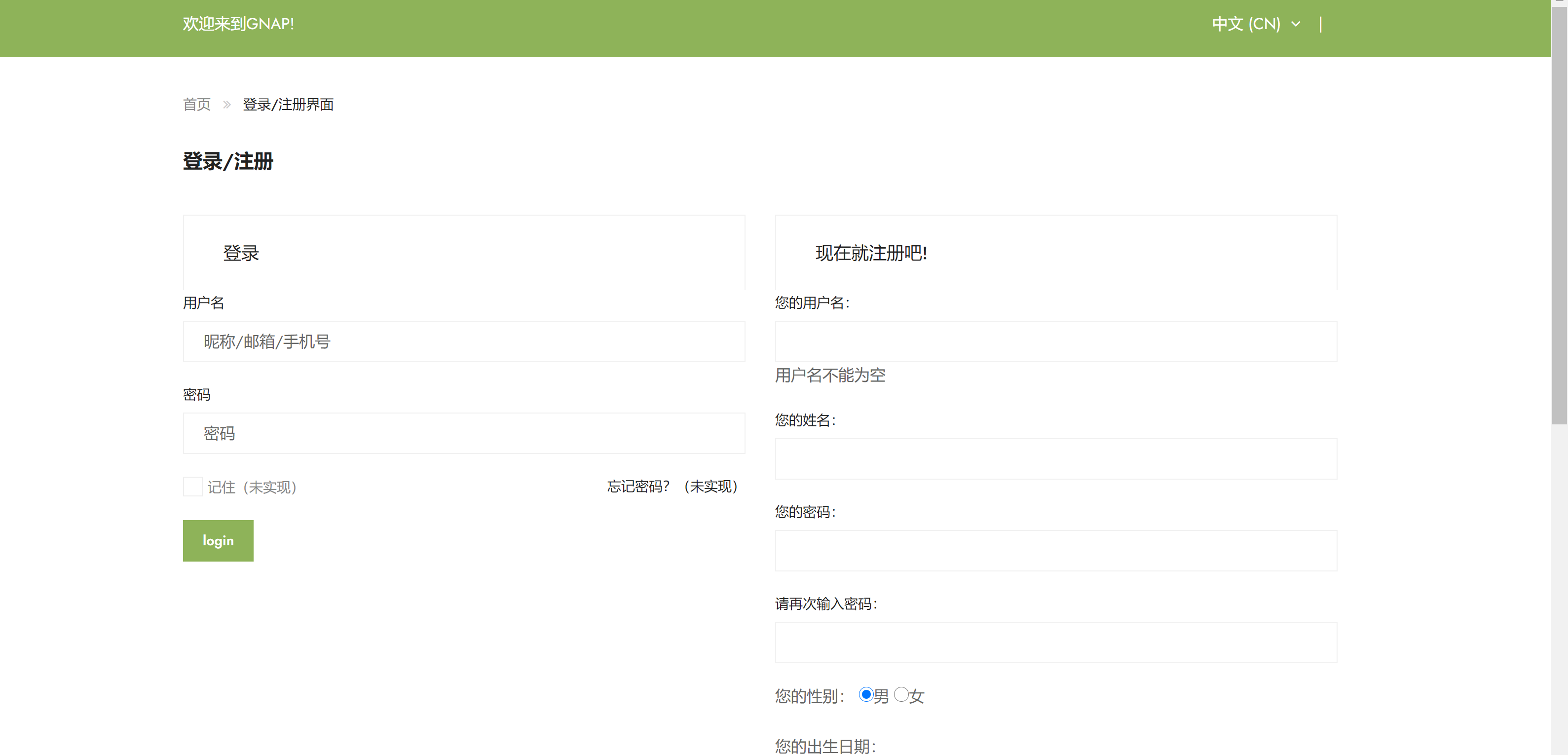1568x755 pixels.
Task: Open the 中文 (CN) language dropdown
Action: [1246, 24]
